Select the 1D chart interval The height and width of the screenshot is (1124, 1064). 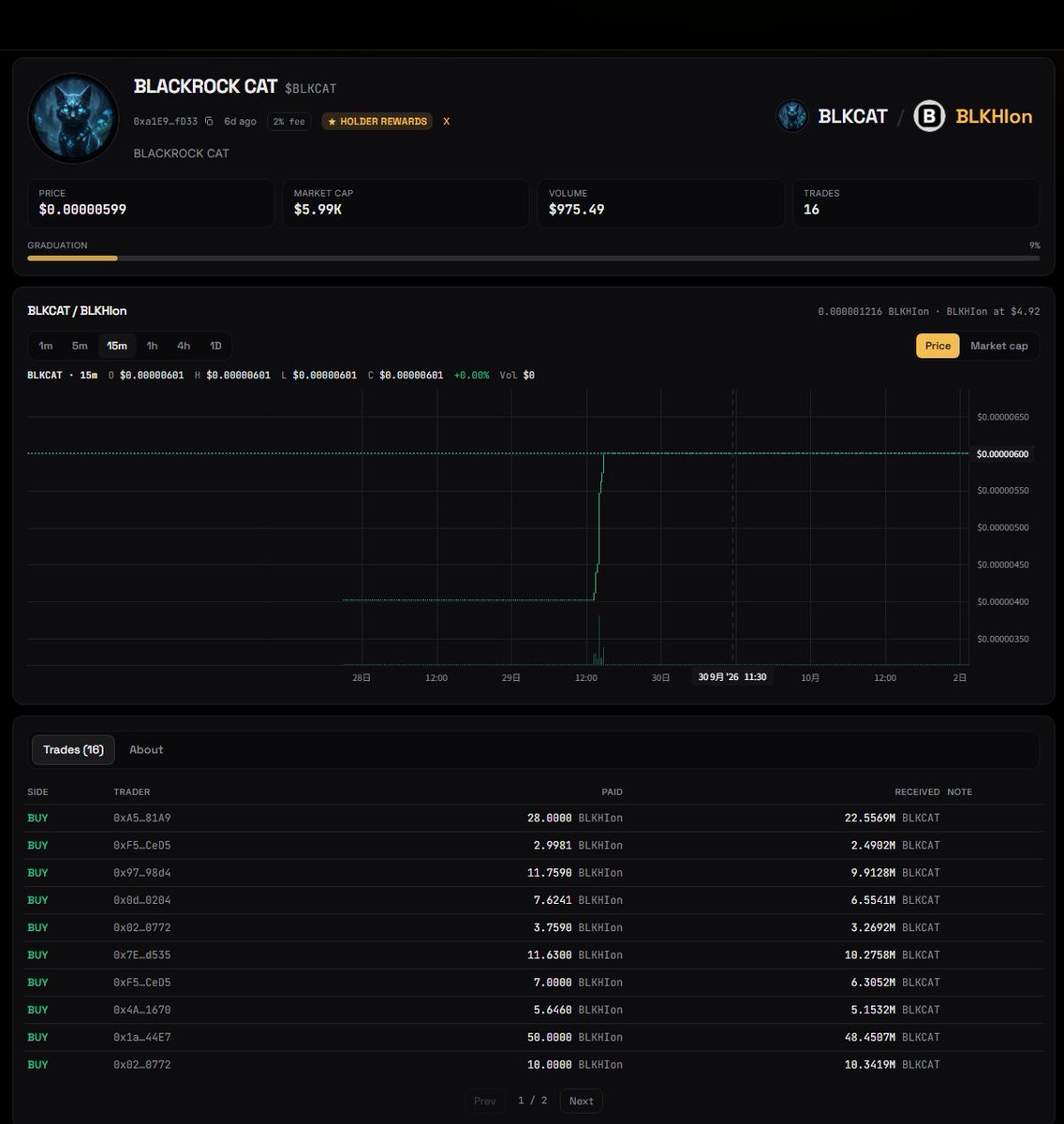pos(215,346)
